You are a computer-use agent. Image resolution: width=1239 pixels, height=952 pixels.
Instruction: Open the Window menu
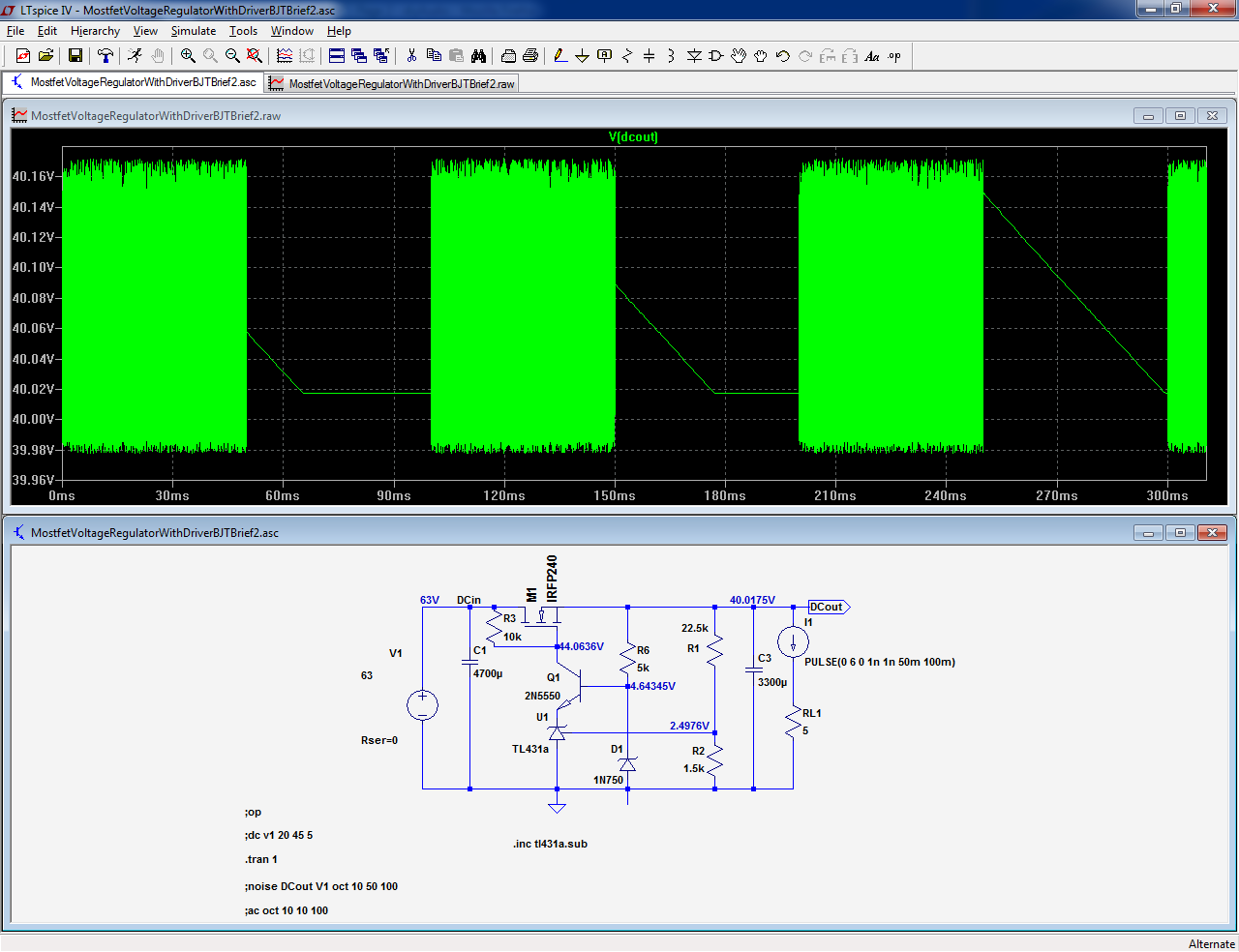click(x=292, y=31)
